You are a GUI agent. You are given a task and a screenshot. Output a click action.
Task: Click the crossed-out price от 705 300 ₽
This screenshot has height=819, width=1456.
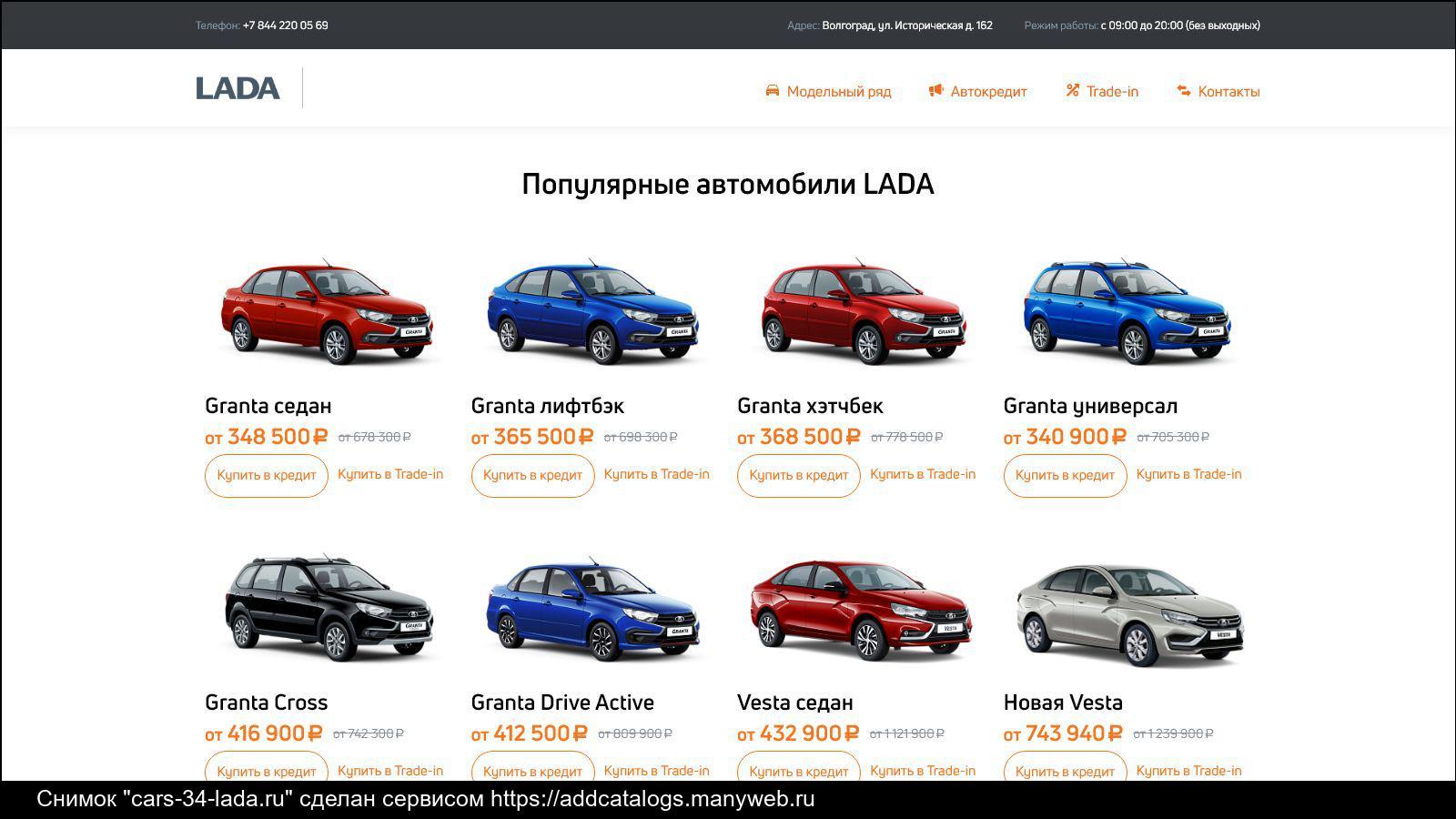[1173, 438]
